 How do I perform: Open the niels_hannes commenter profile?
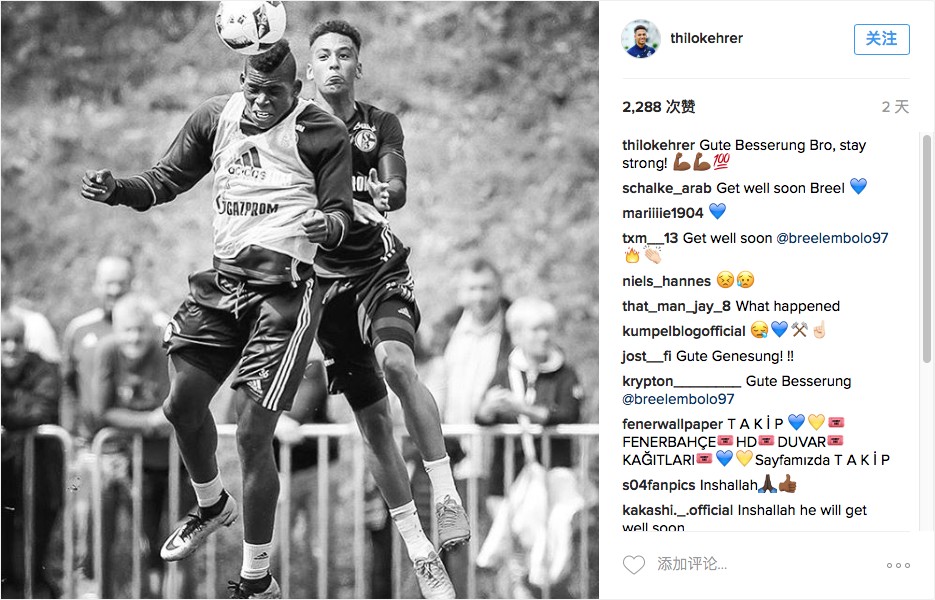point(666,281)
